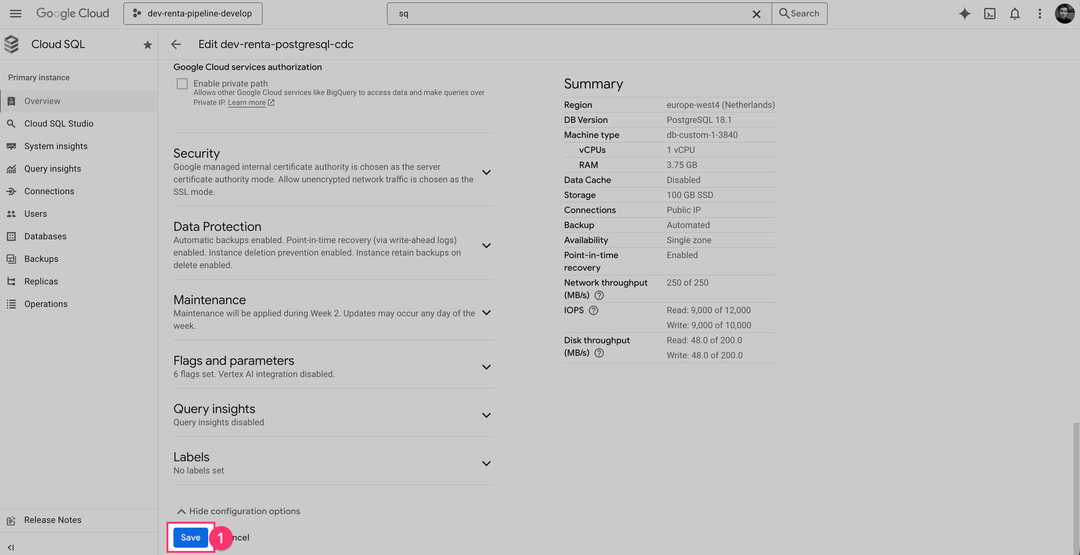1080x555 pixels.
Task: Clear the search field with X icon
Action: pyautogui.click(x=756, y=14)
